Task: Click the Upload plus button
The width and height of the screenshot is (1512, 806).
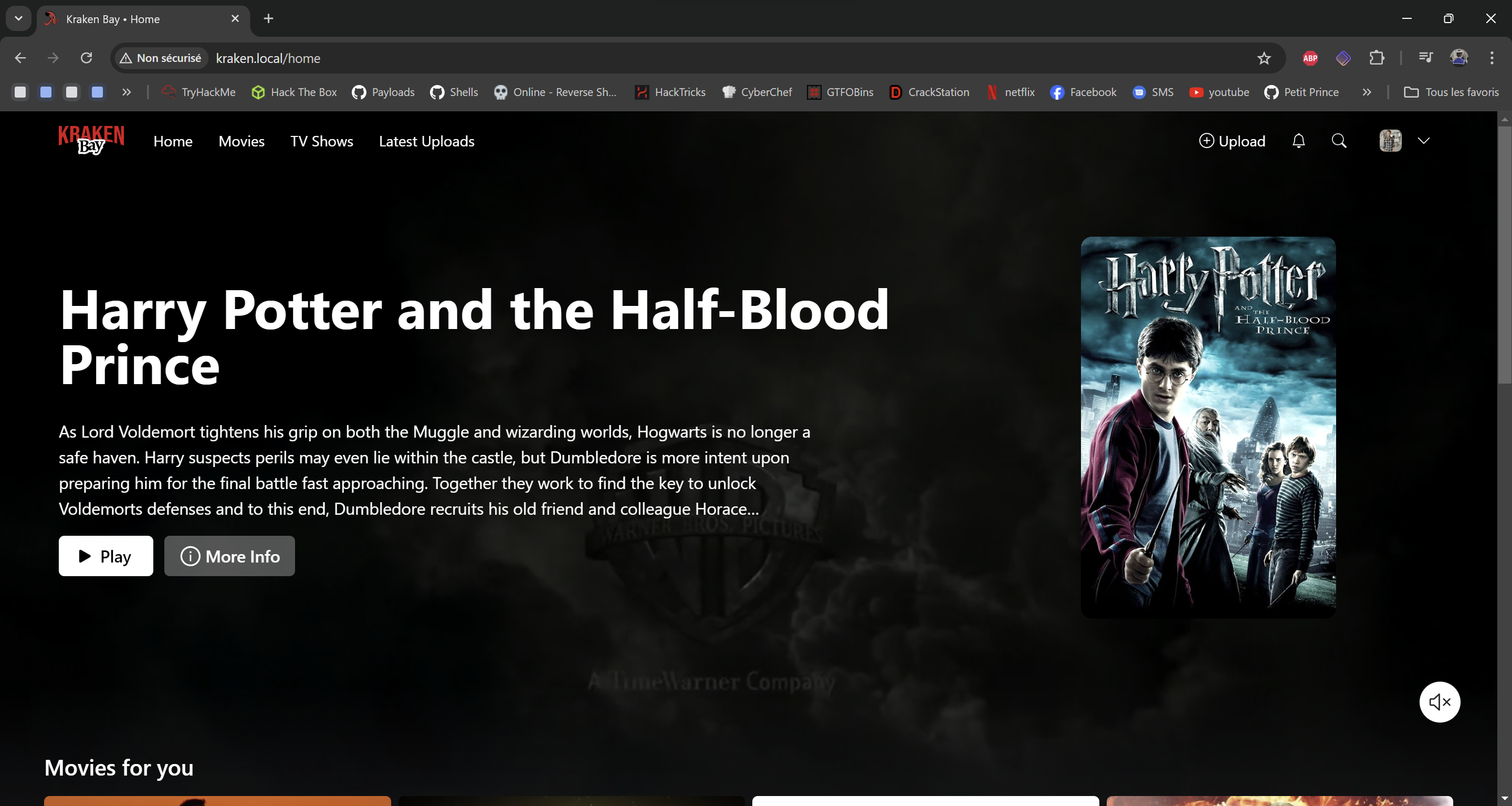Action: point(1232,141)
